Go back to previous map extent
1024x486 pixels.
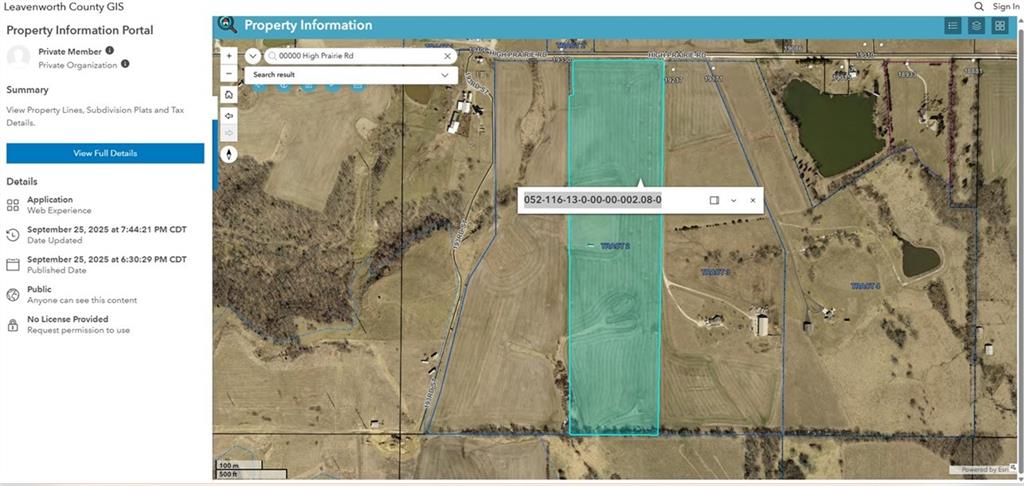coord(229,114)
